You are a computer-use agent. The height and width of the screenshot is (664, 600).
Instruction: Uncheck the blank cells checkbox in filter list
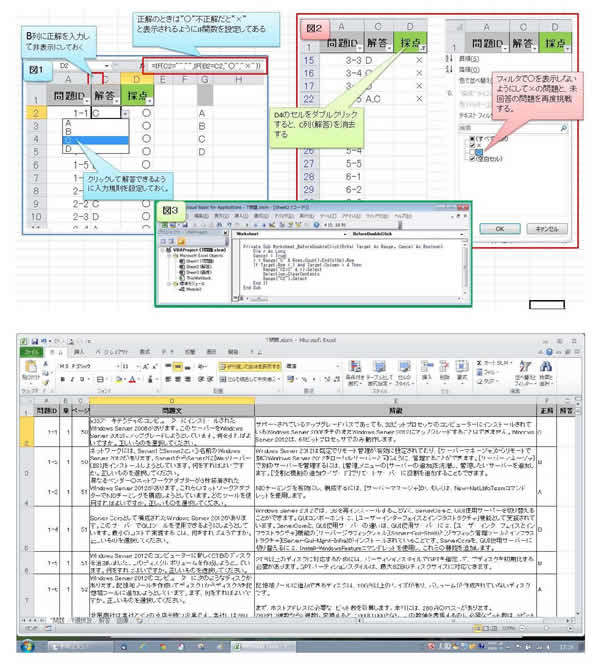[x=472, y=158]
